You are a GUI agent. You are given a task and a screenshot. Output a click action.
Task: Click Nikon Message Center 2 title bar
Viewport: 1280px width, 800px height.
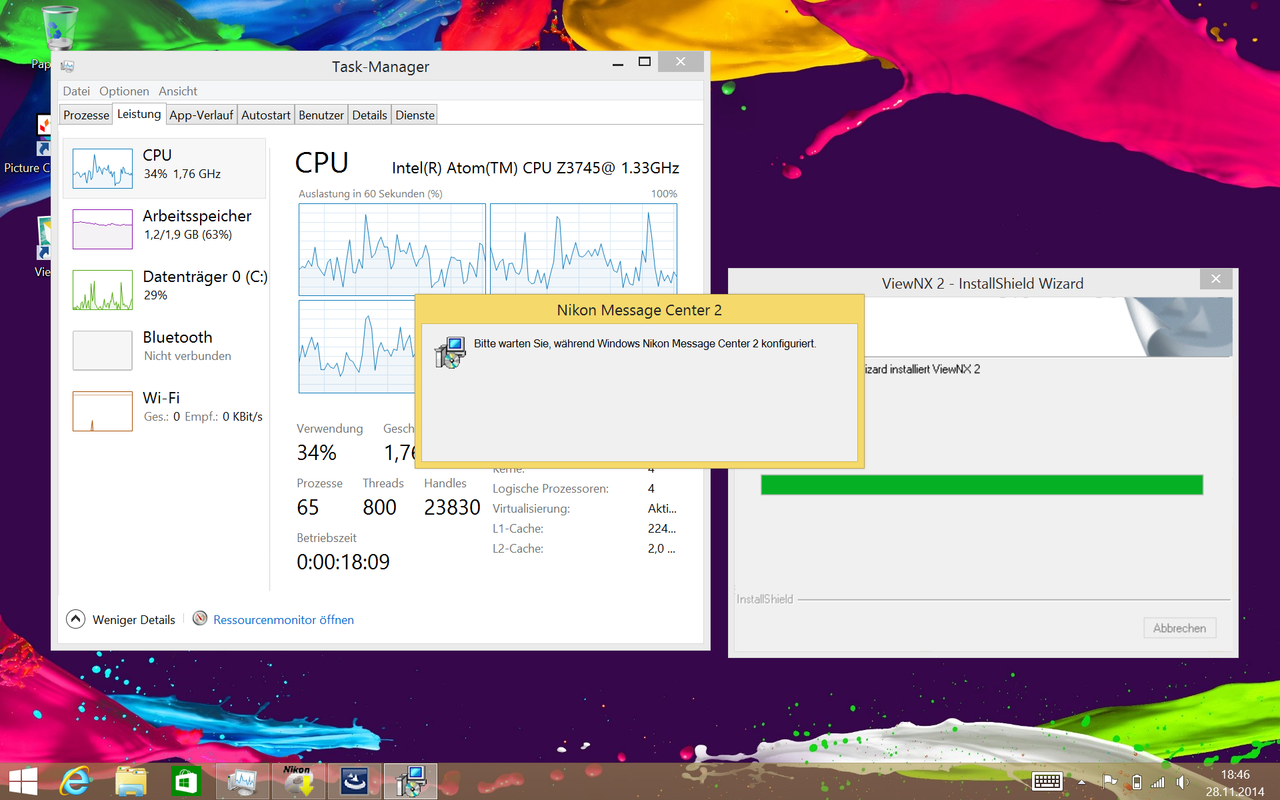coord(639,310)
